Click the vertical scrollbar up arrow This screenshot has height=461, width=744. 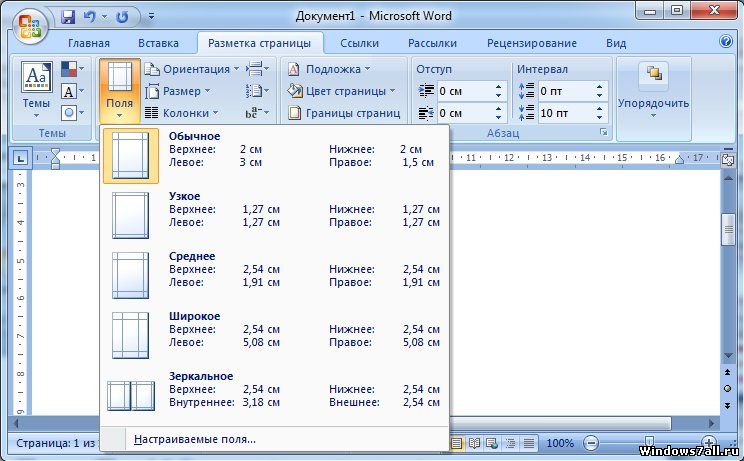point(728,178)
